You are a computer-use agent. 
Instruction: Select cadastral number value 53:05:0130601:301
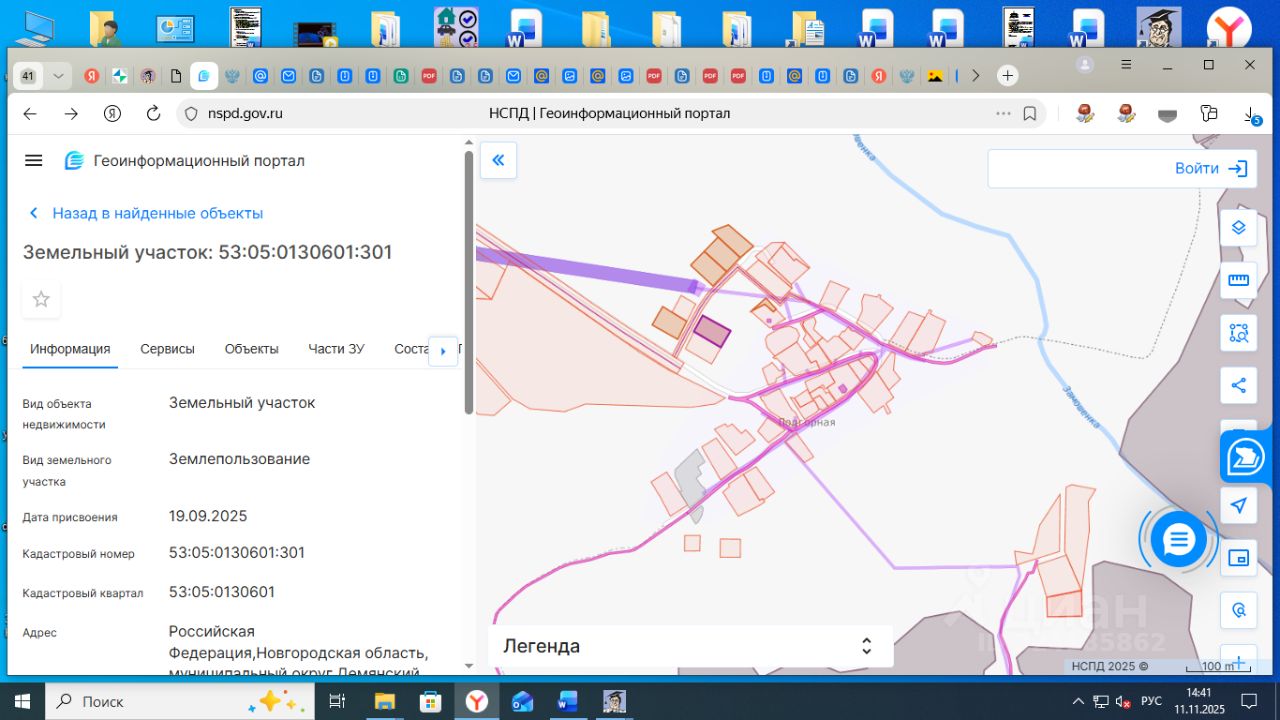(x=237, y=552)
